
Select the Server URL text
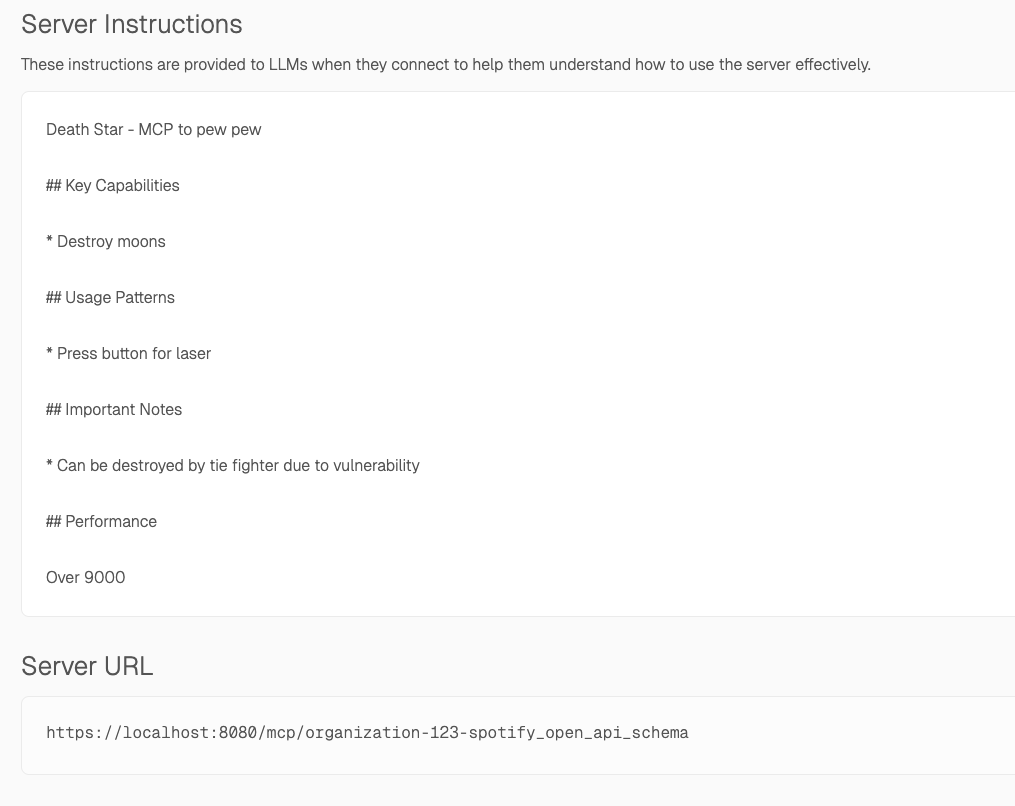click(367, 732)
